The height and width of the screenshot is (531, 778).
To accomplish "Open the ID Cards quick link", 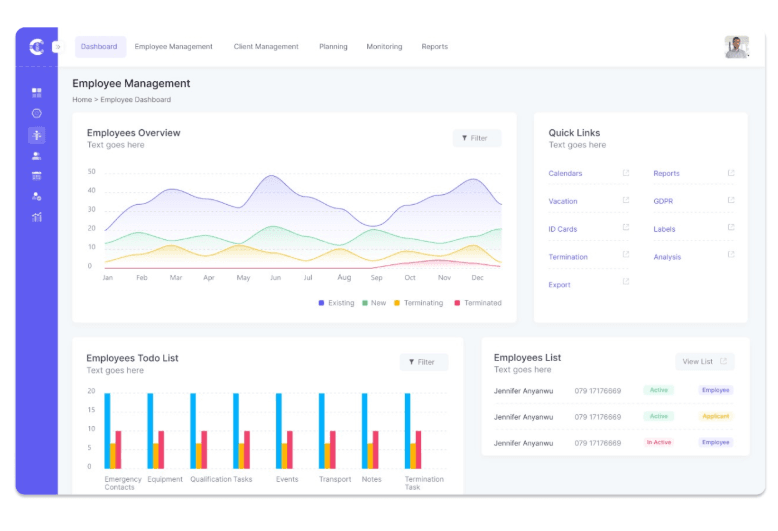I will (x=563, y=229).
